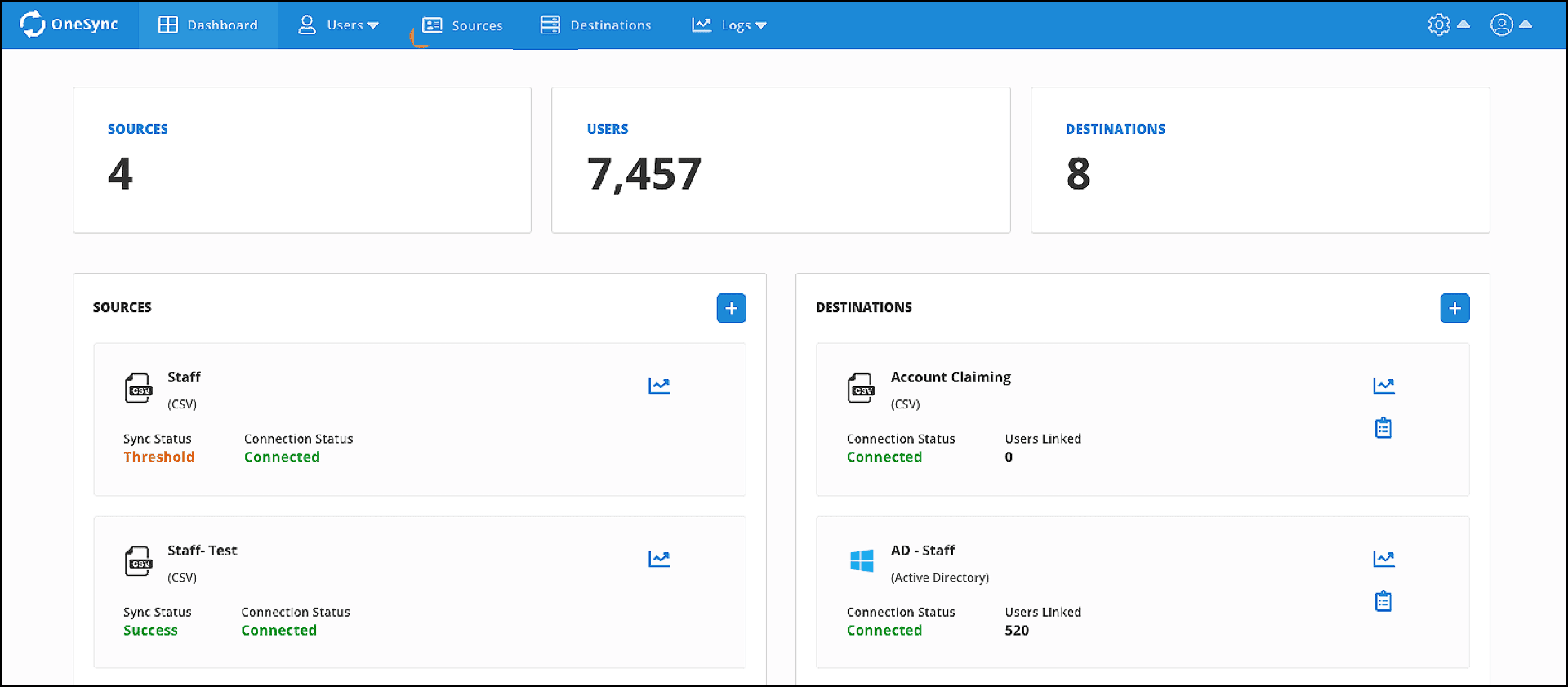Click the Success sync status text
Viewport: 1568px width, 687px height.
150,630
